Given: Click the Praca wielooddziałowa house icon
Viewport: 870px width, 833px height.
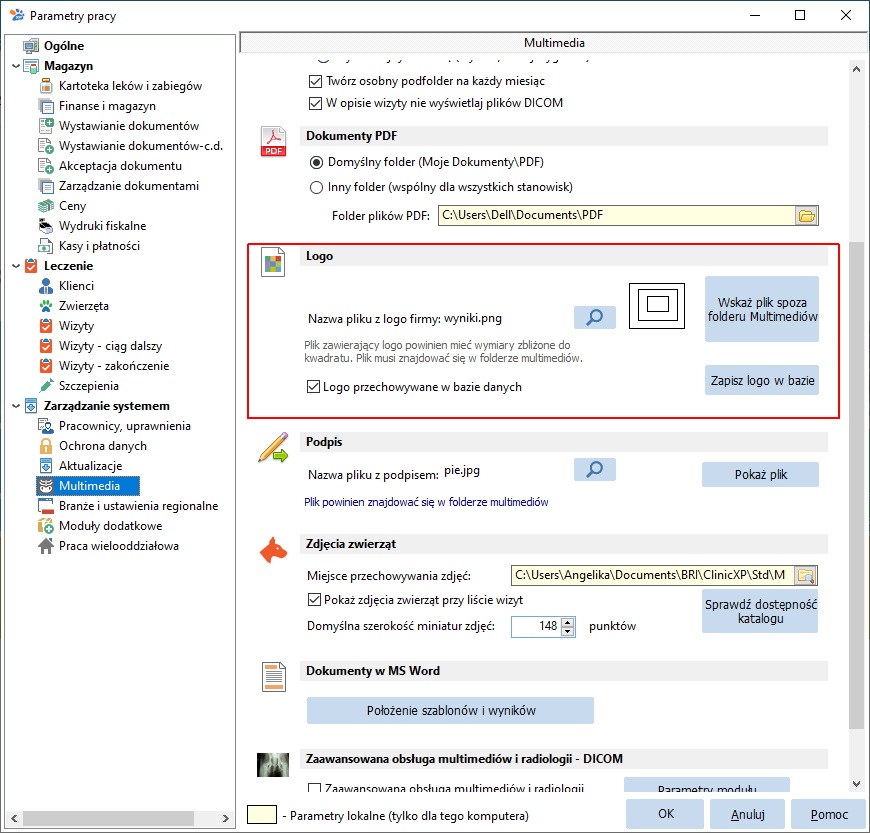Looking at the screenshot, I should [x=46, y=546].
